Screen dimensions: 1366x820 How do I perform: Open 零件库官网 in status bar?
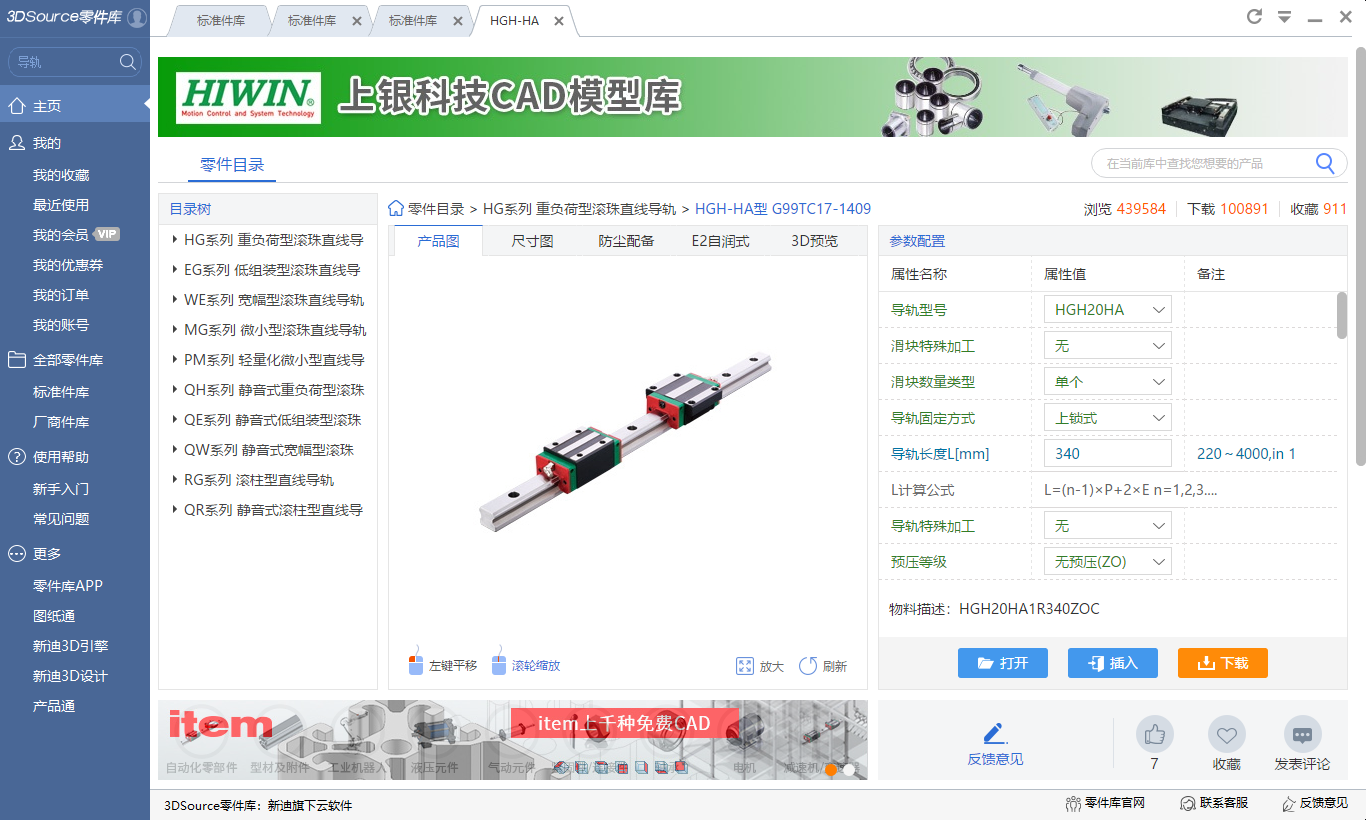(1105, 803)
